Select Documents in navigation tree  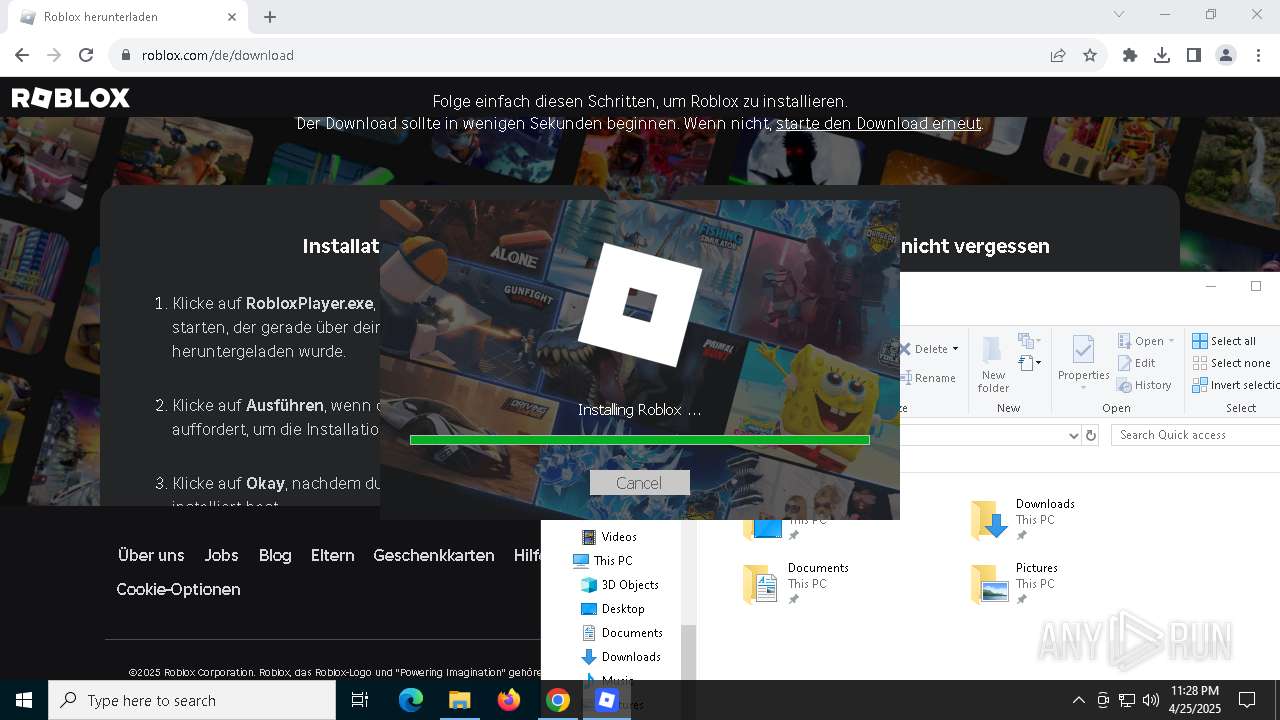[622, 633]
